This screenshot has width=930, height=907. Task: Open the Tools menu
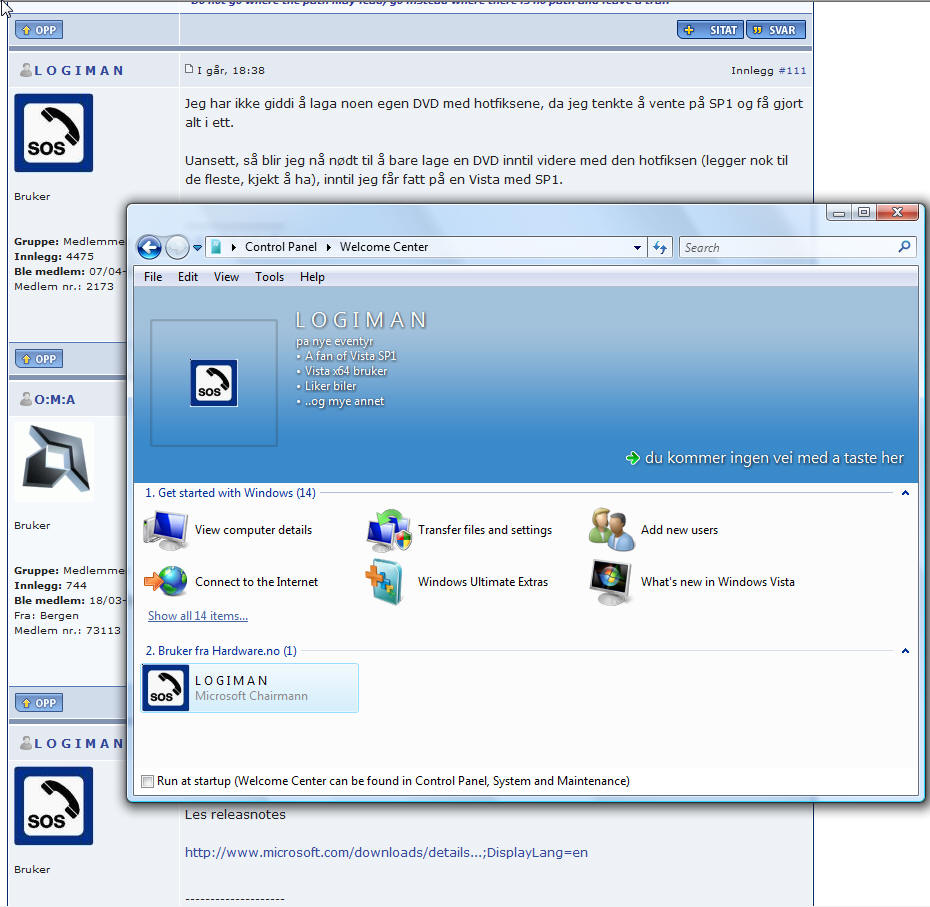point(269,277)
